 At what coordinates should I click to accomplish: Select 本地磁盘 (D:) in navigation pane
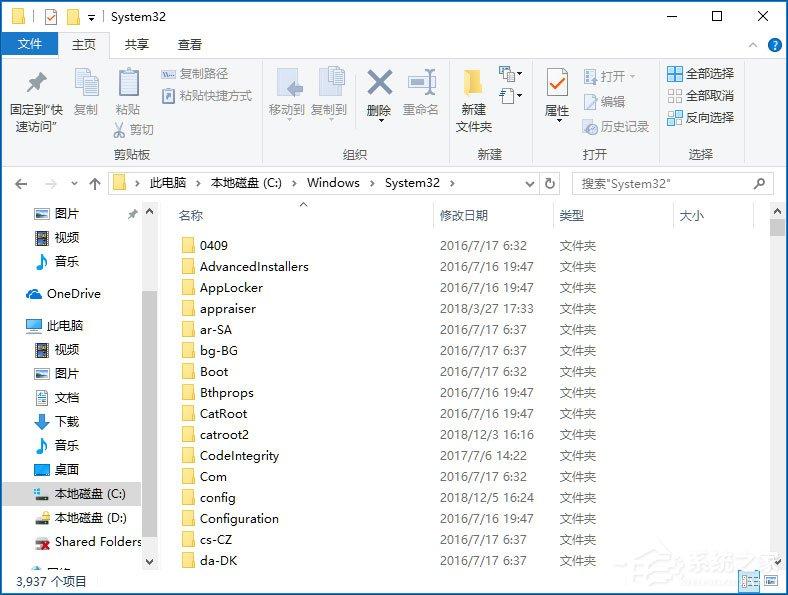click(80, 518)
